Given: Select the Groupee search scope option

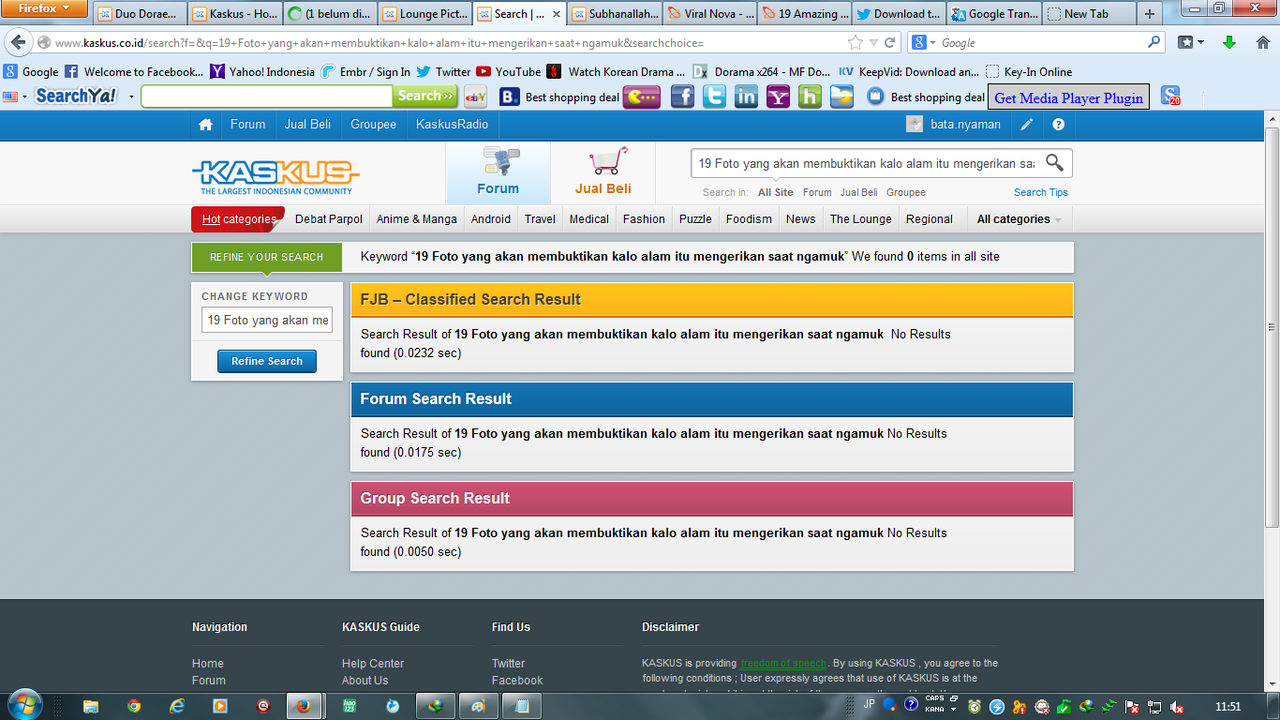Looking at the screenshot, I should pyautogui.click(x=906, y=192).
